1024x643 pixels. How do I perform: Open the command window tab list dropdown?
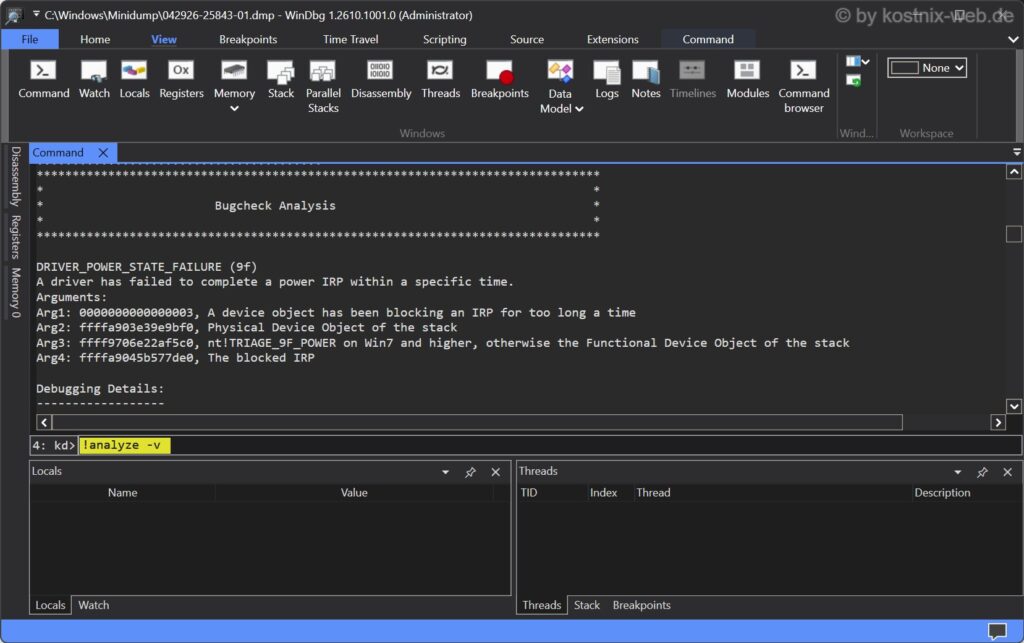1017,152
